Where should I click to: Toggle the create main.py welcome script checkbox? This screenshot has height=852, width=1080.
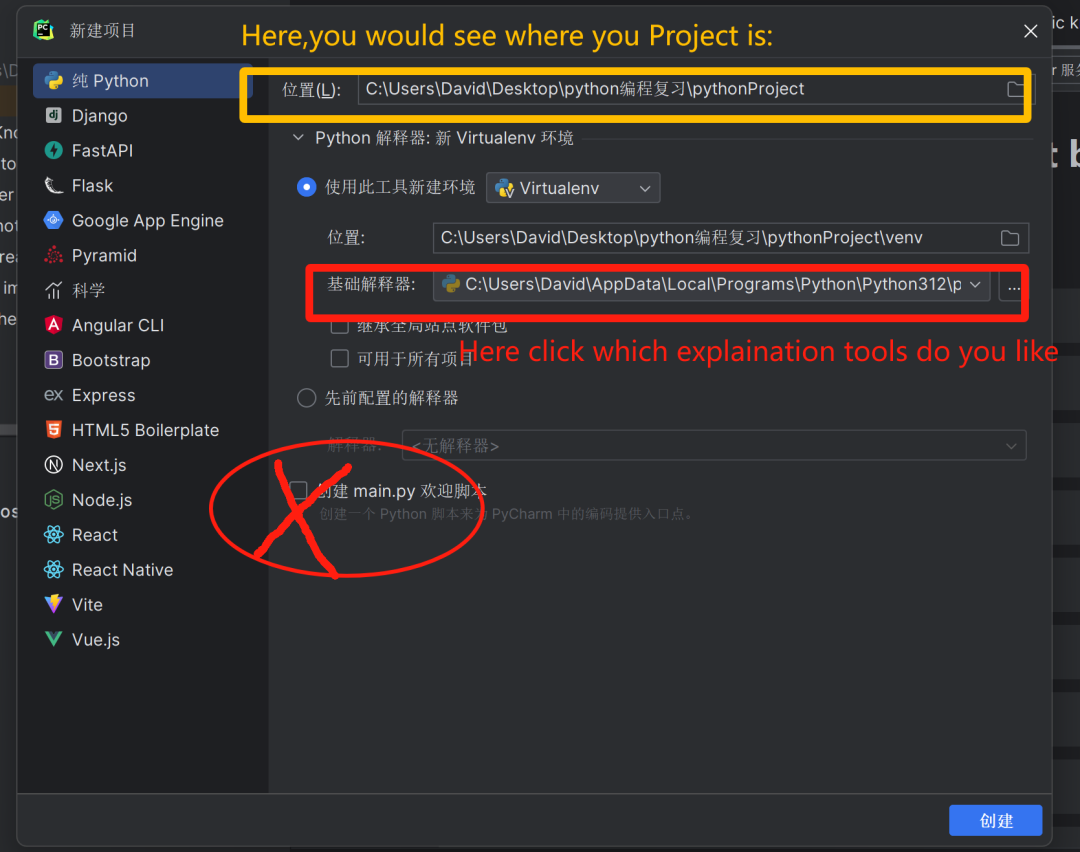[298, 490]
